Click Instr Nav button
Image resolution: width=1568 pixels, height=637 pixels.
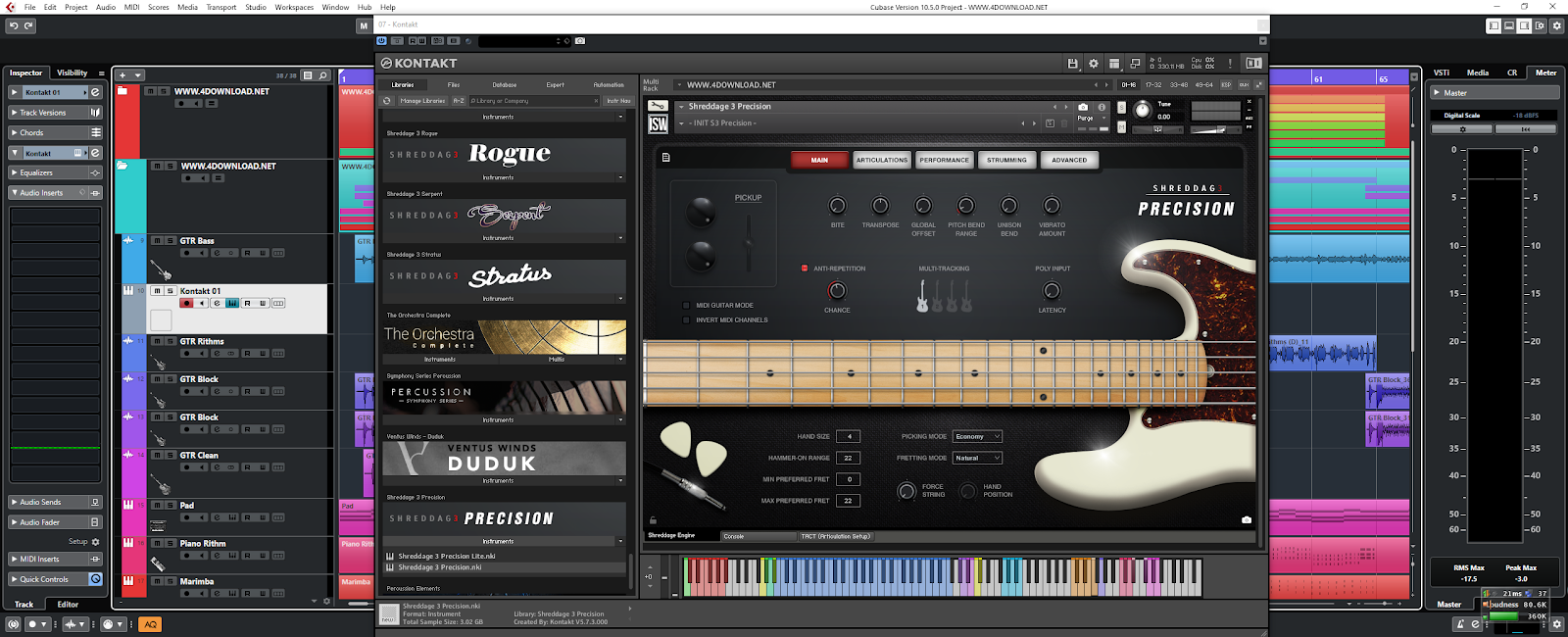618,100
